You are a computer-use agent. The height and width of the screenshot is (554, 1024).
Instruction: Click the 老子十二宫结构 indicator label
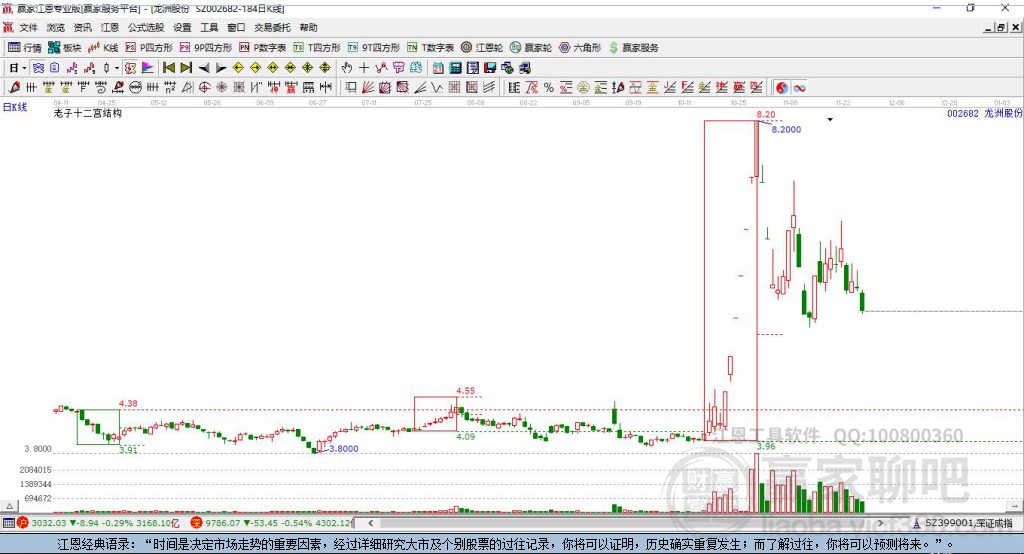tap(88, 113)
